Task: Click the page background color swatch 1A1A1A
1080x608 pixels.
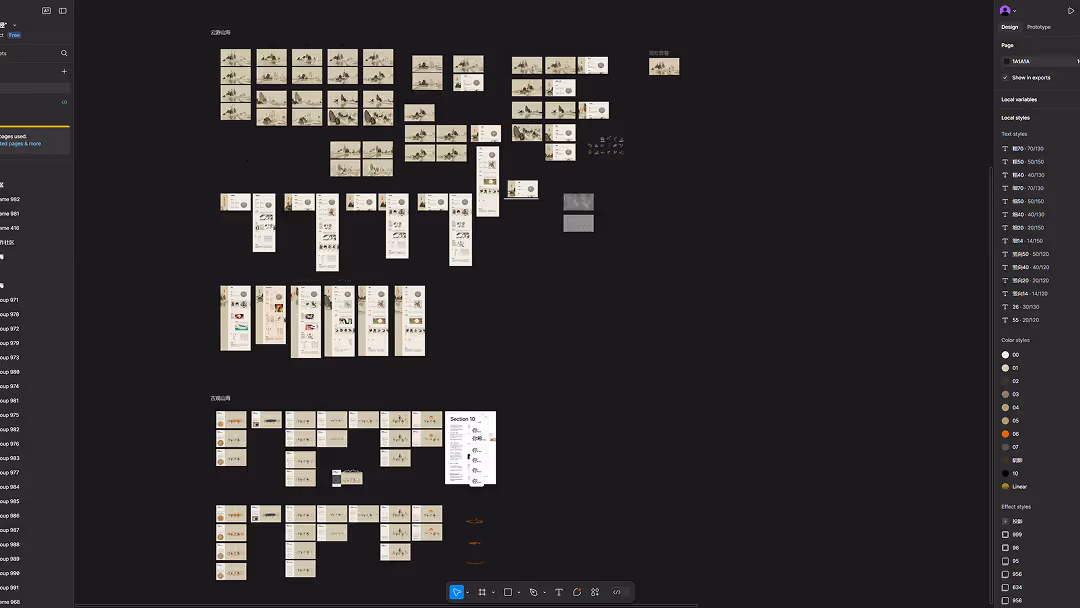Action: (1006, 60)
